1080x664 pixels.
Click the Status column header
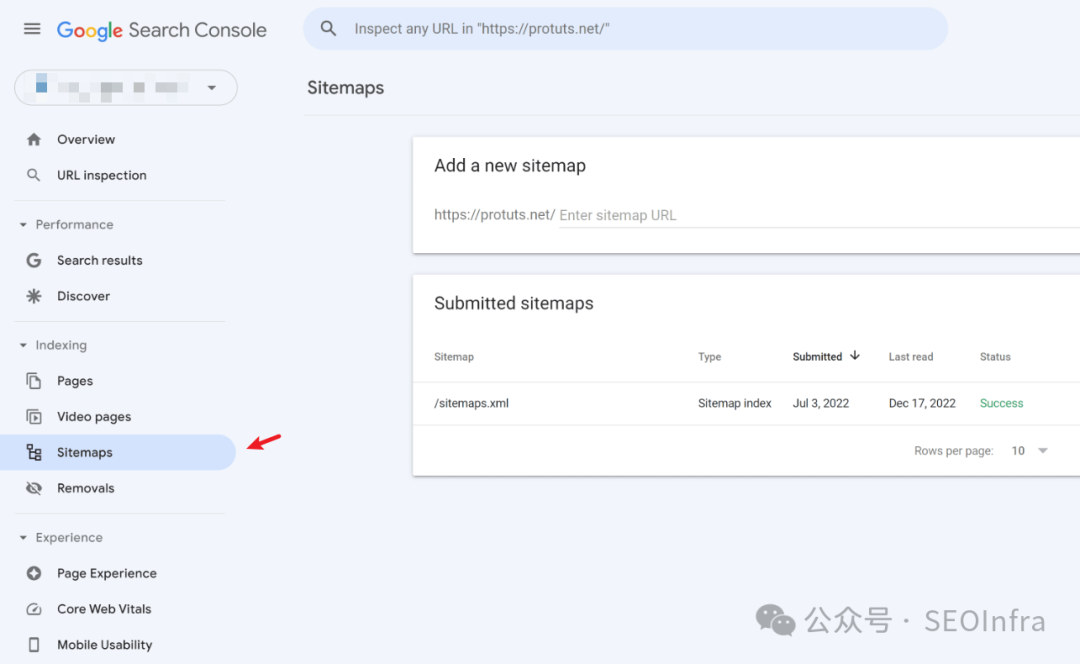click(x=995, y=357)
